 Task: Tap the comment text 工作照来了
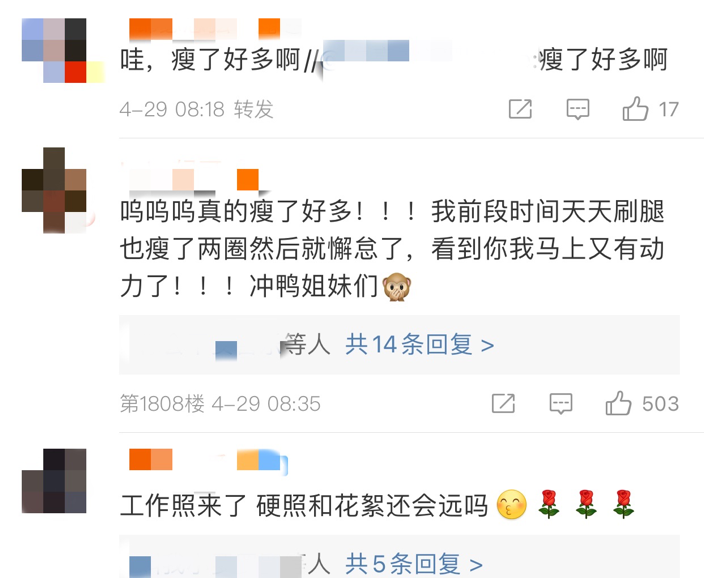coord(183,505)
